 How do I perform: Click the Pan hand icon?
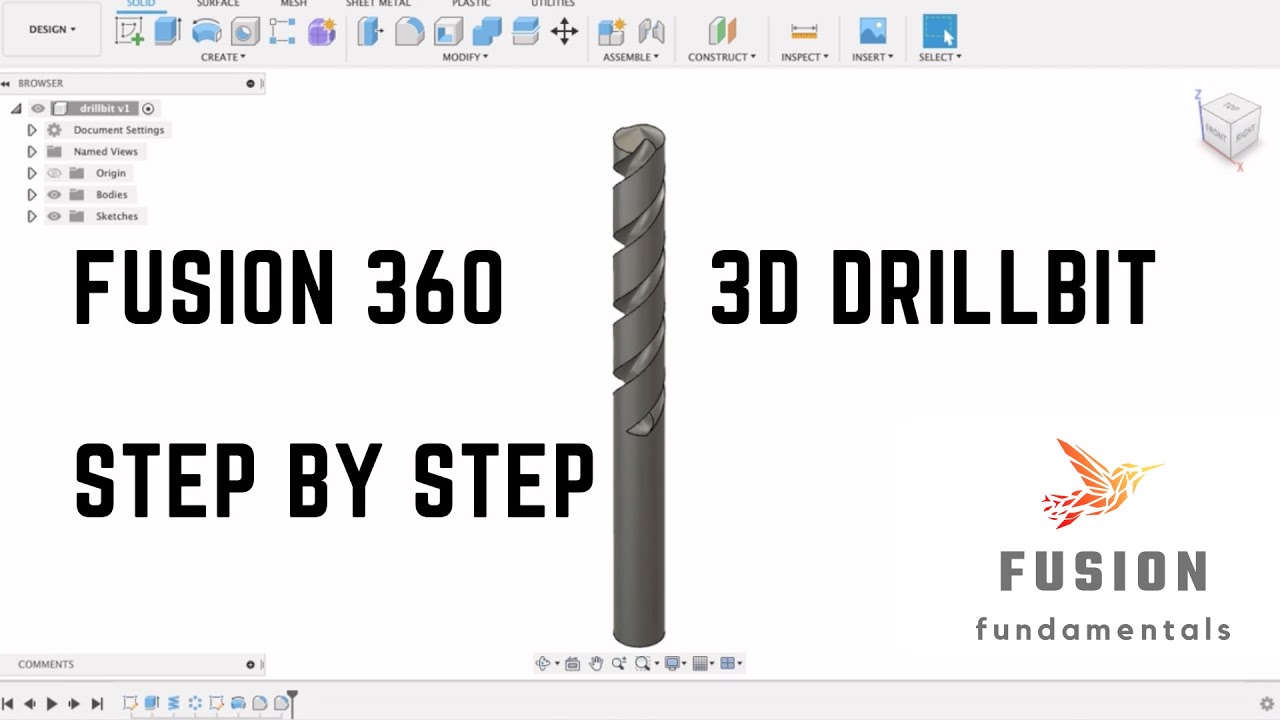[596, 663]
